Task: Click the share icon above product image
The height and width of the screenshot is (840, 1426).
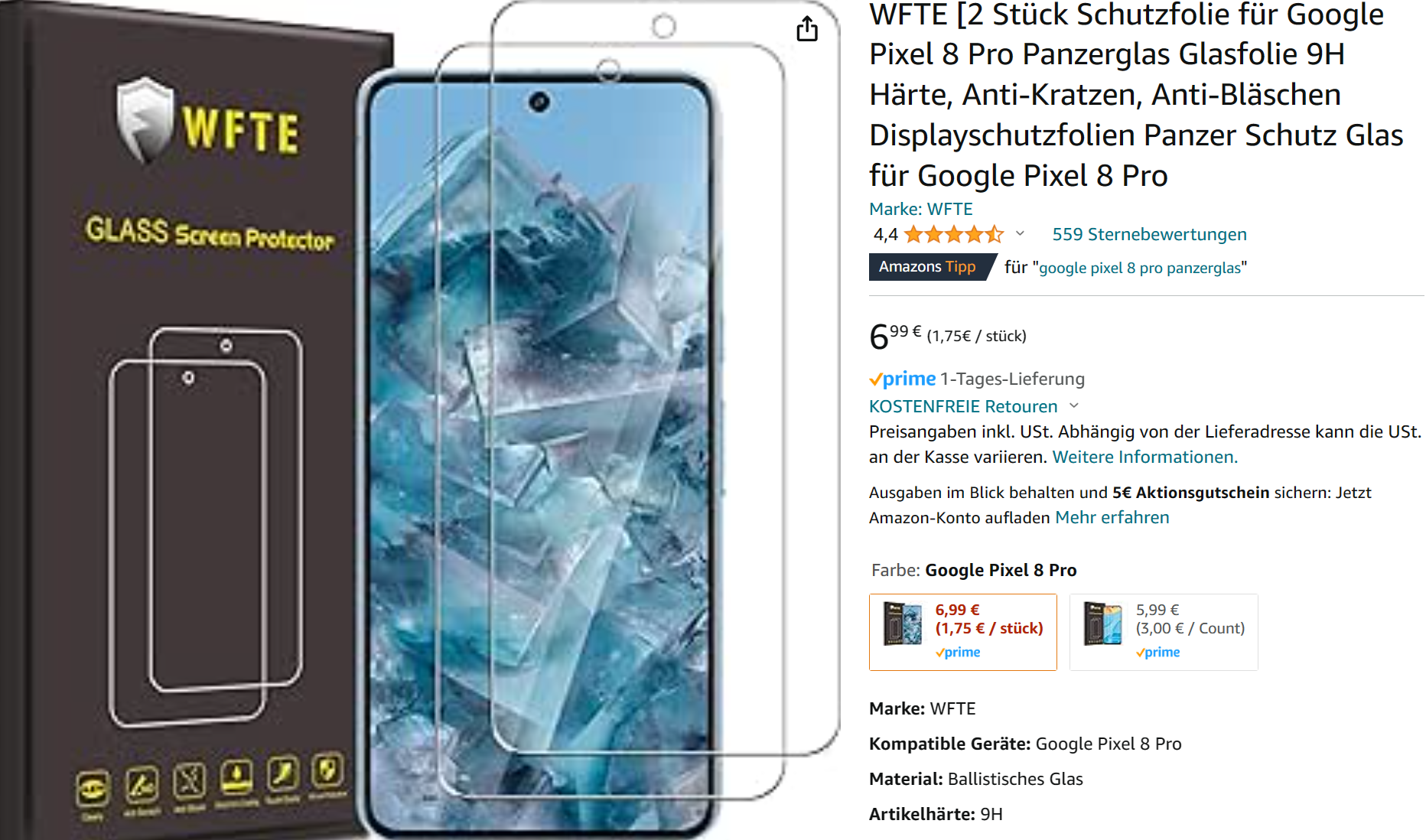Action: (807, 29)
